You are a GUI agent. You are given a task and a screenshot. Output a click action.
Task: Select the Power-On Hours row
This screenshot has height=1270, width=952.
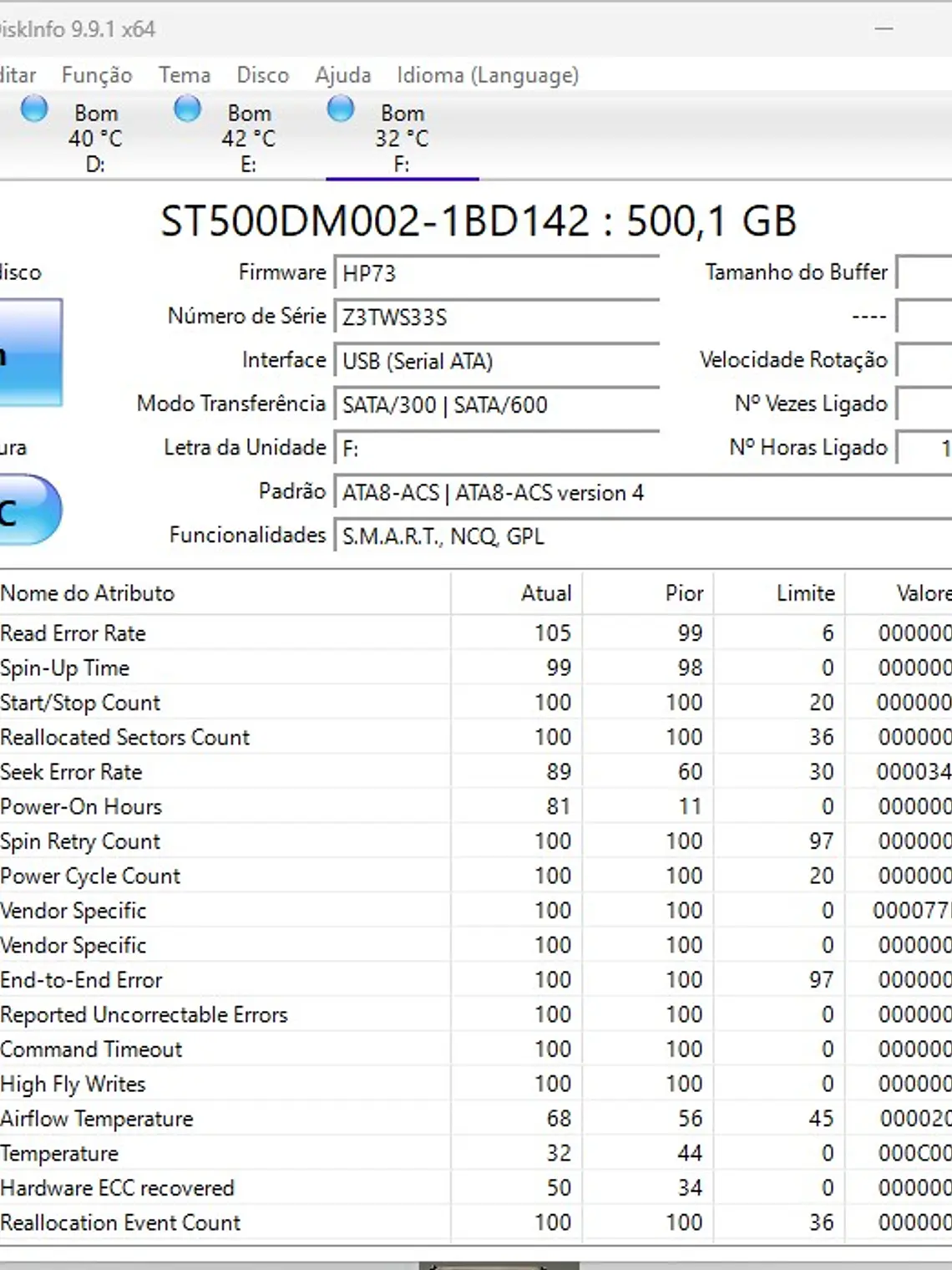[476, 806]
